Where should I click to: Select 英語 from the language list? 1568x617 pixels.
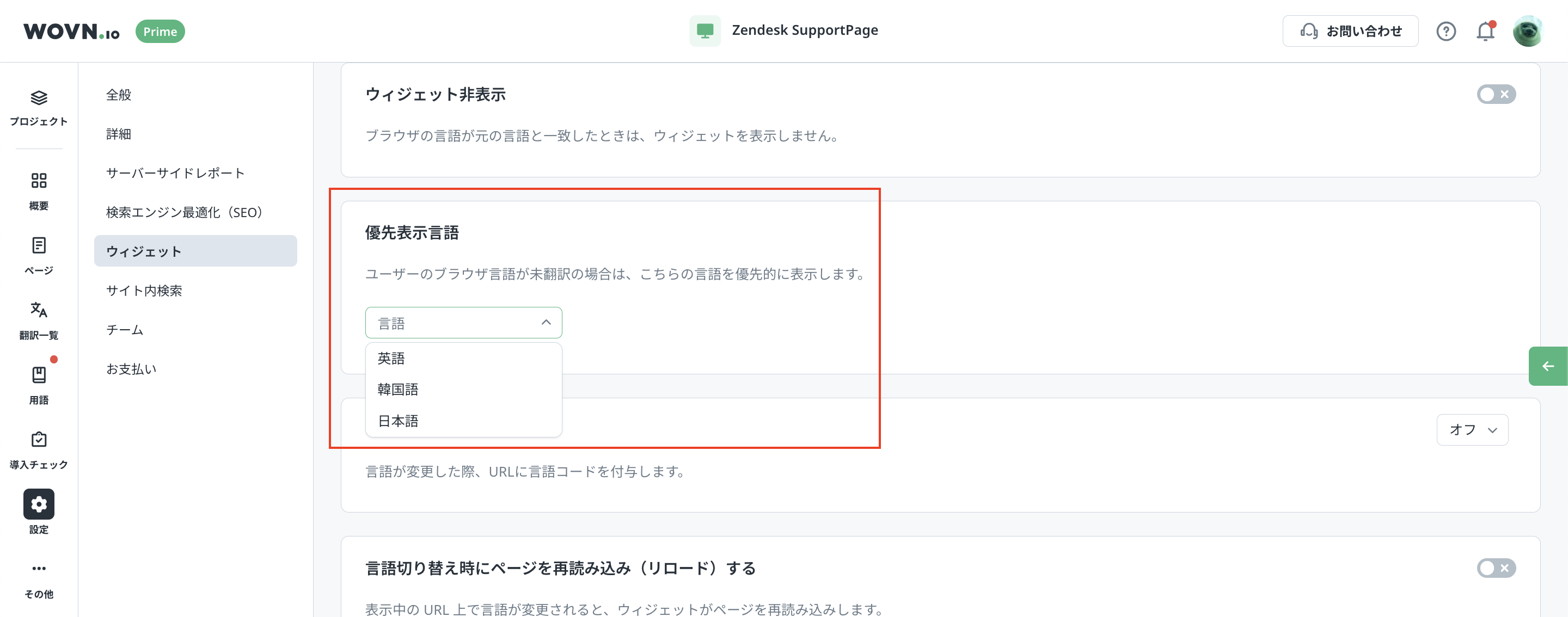391,359
